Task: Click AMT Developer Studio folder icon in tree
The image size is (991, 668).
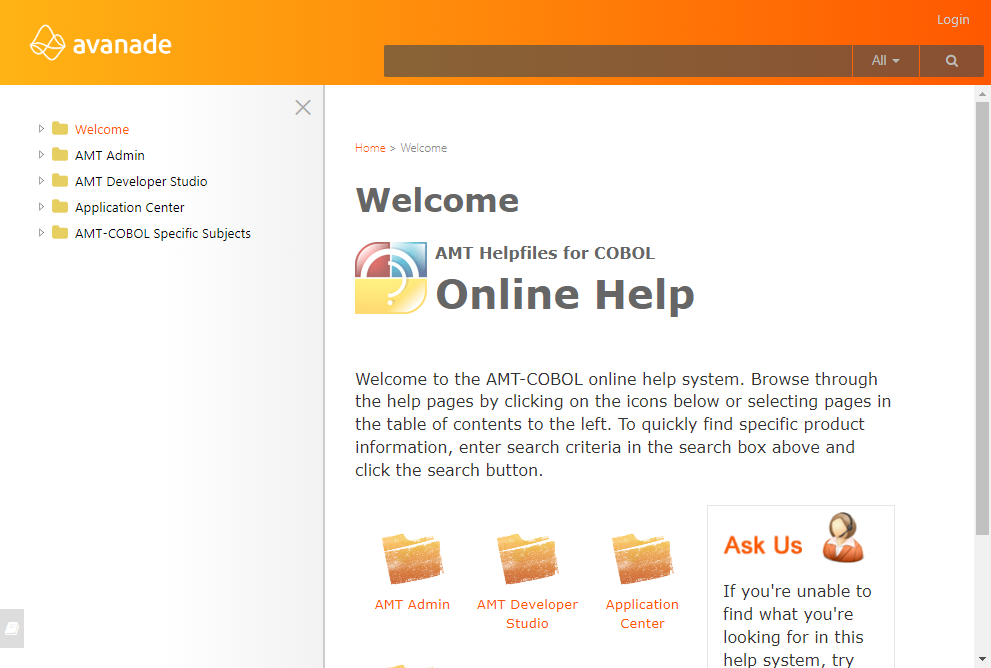Action: pyautogui.click(x=60, y=181)
